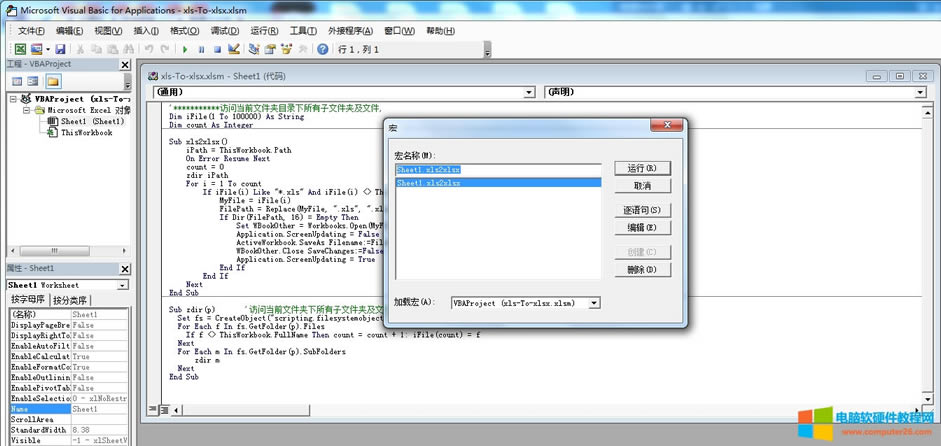
Task: Click the Cancel (取消) button in the macro dialog
Action: pos(641,186)
